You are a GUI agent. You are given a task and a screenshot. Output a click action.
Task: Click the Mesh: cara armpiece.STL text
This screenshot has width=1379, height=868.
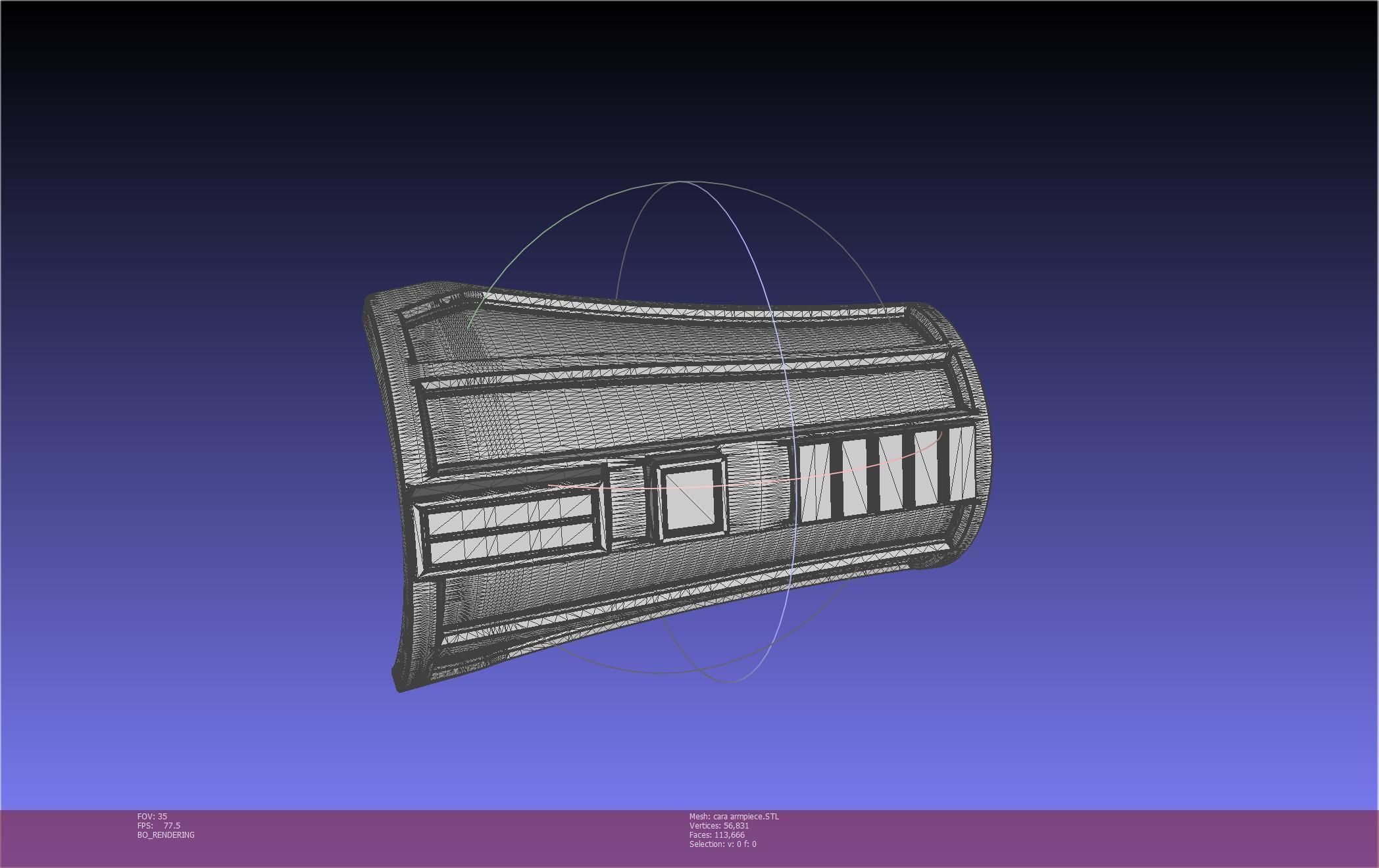pos(734,816)
